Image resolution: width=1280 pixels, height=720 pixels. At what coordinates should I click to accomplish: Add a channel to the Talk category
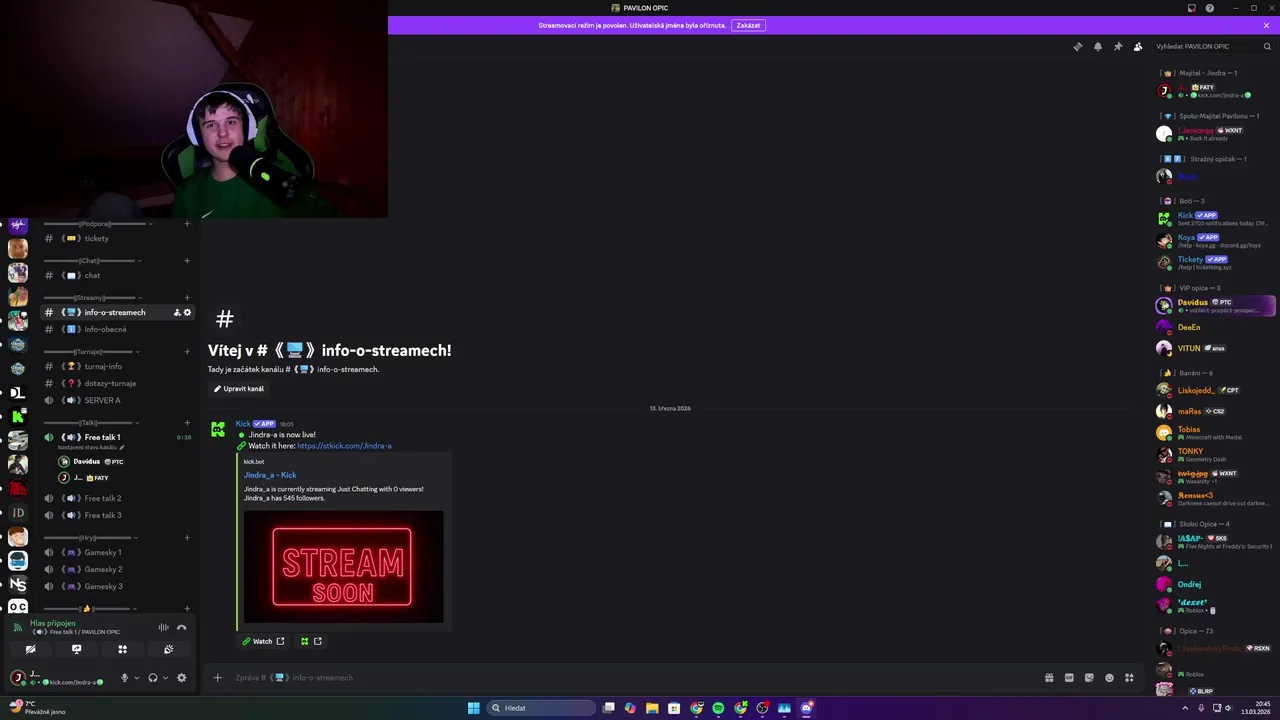pos(187,423)
